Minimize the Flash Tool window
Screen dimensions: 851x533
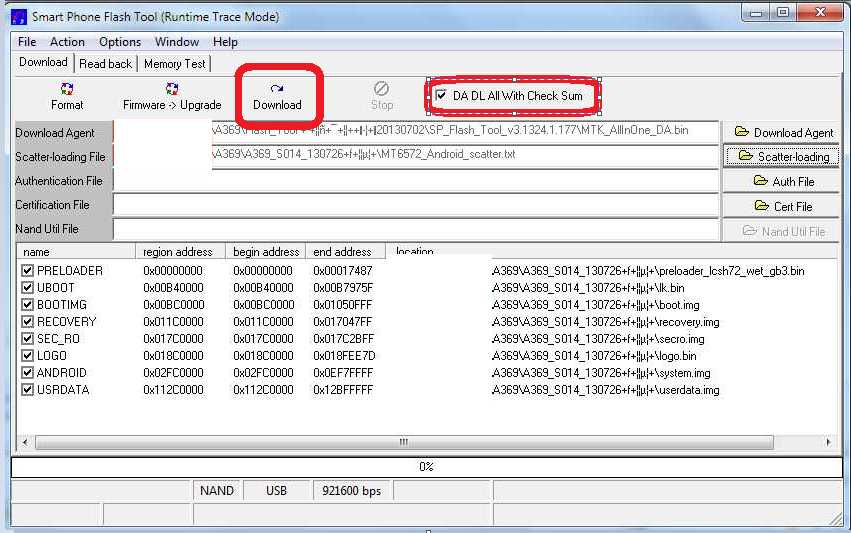(x=756, y=12)
